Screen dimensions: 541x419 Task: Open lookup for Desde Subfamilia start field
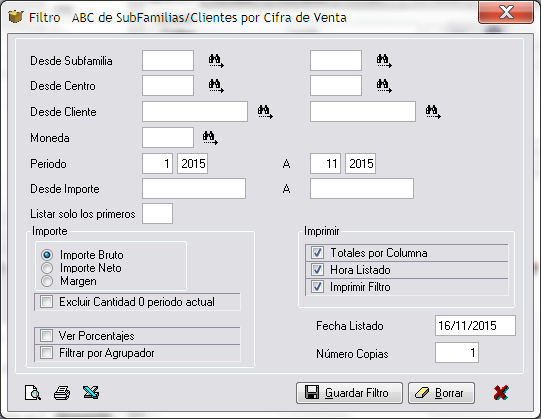point(216,61)
